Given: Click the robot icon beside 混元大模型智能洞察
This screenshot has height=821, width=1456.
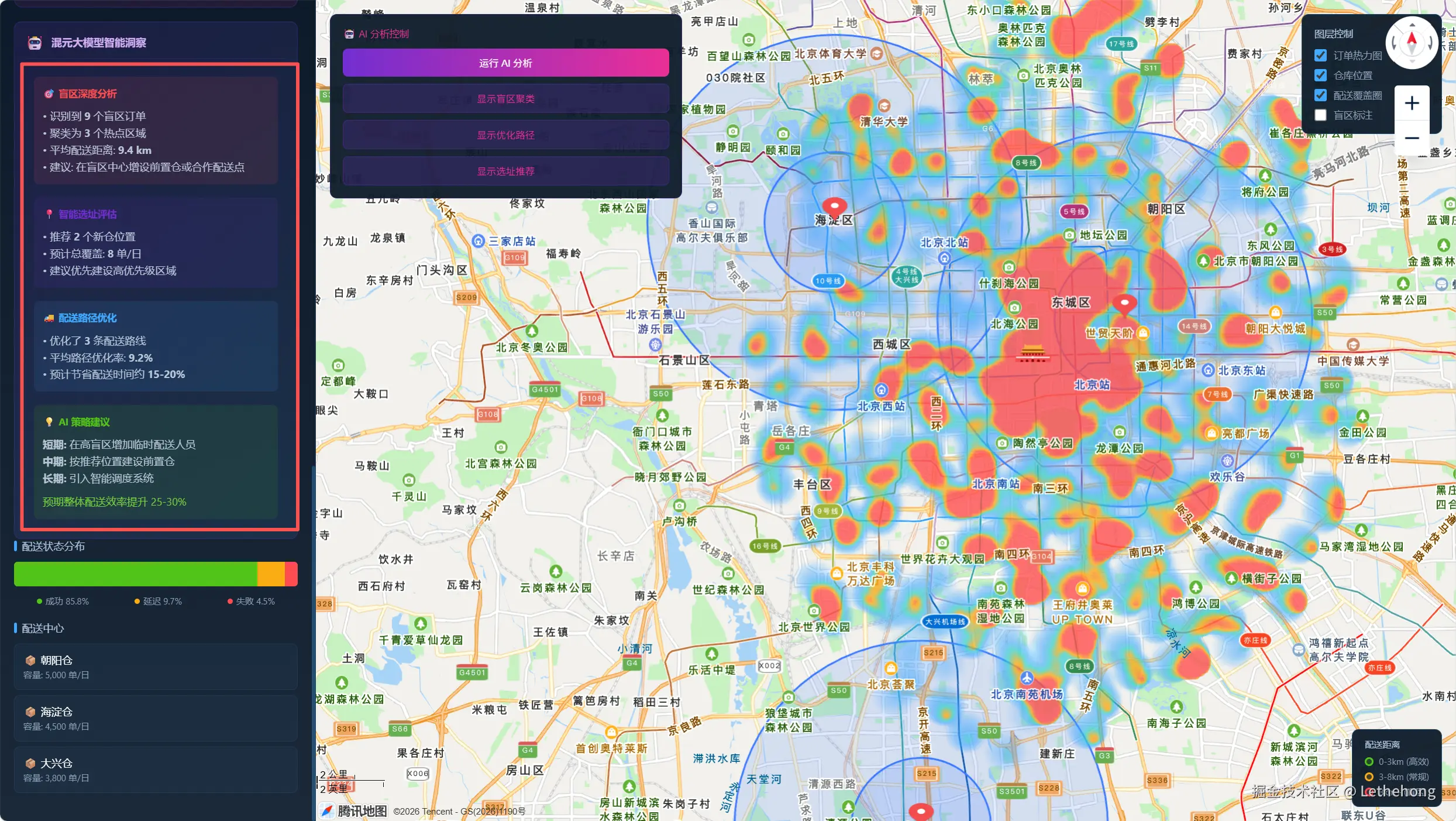Looking at the screenshot, I should [35, 43].
